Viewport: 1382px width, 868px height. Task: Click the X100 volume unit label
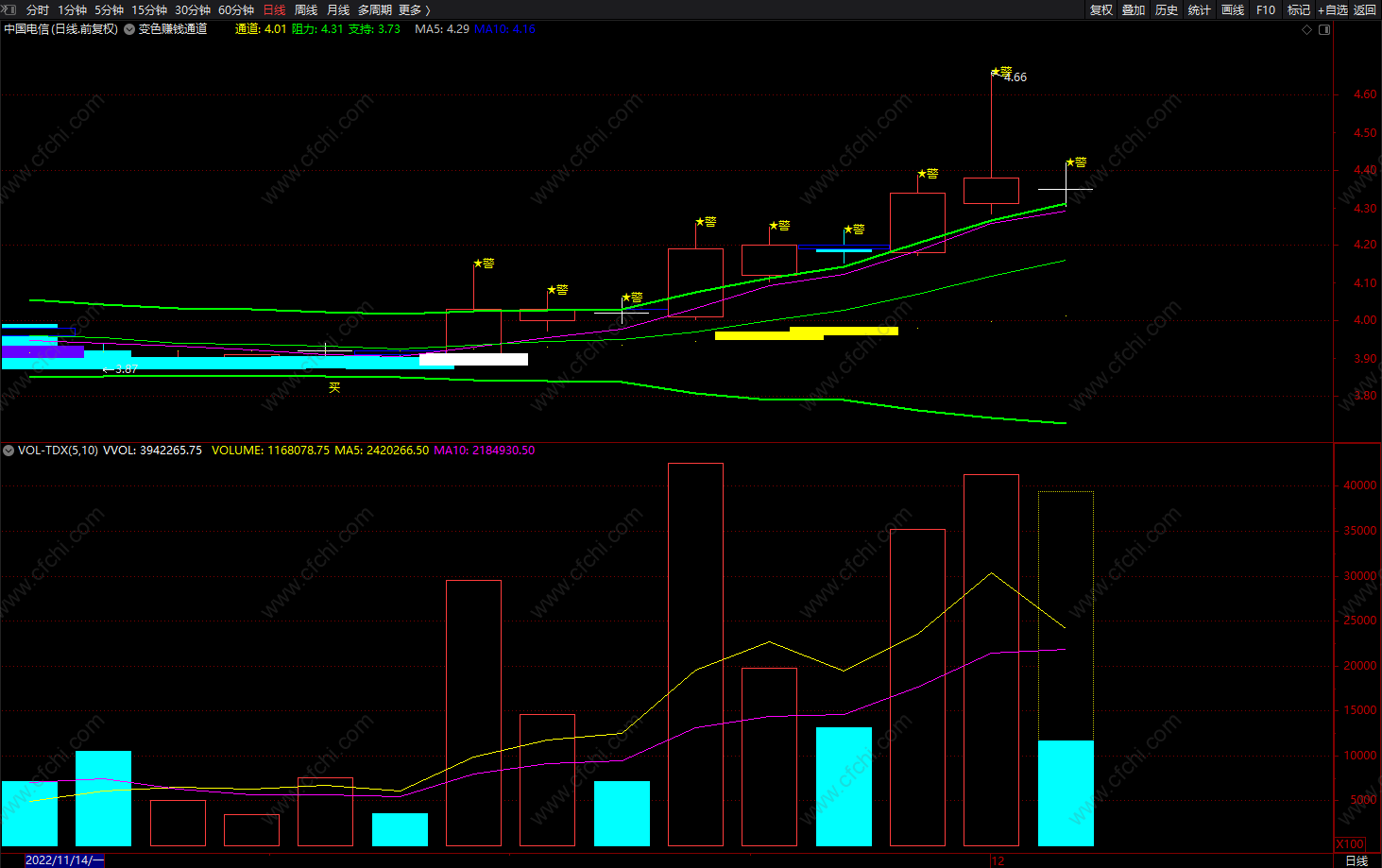[1350, 844]
